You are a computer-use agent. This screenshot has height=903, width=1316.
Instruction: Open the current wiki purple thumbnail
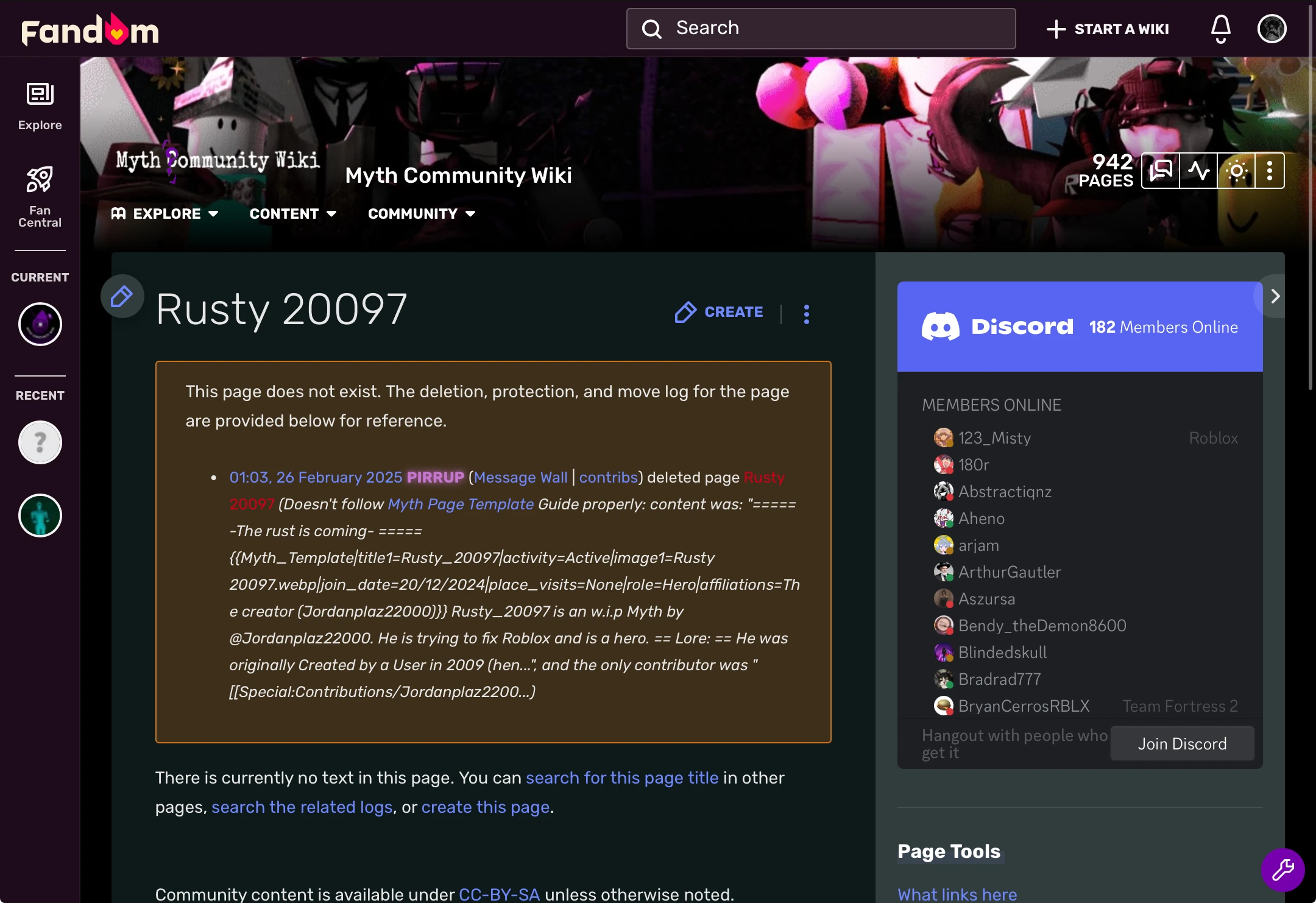point(40,324)
